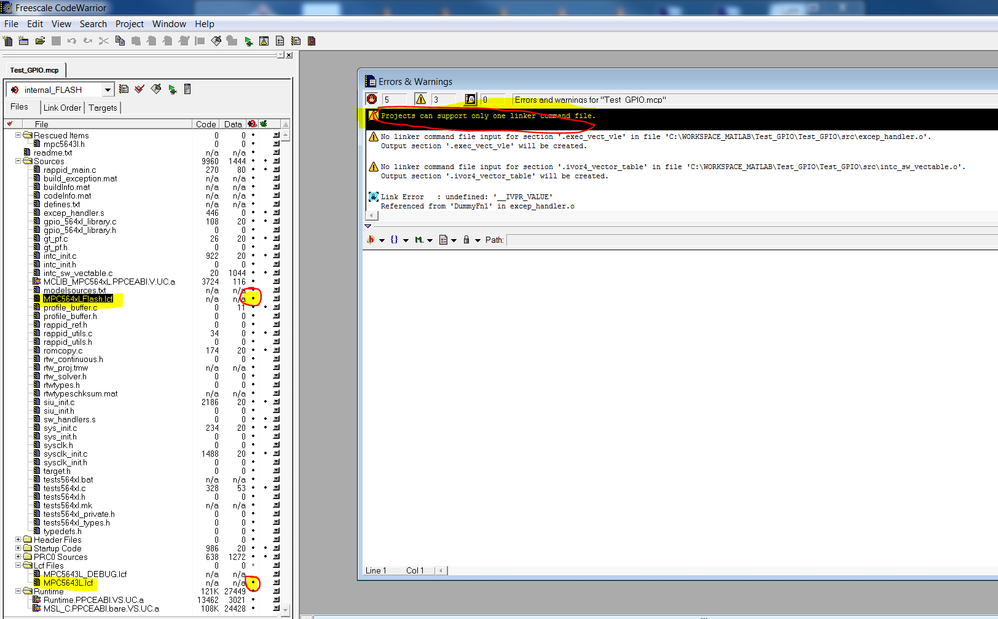Toggle the errors filter stop-sign button
Viewport: 998px width, 619px height.
pos(372,99)
